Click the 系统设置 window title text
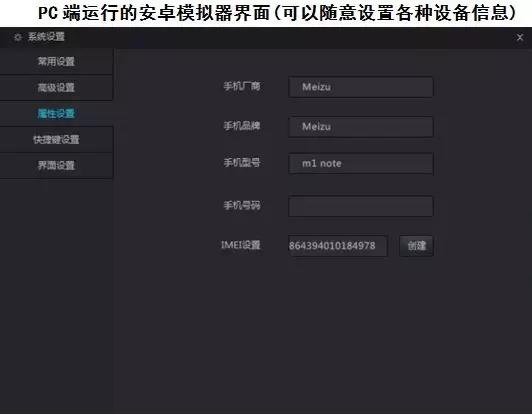The width and height of the screenshot is (532, 415). tap(46, 37)
